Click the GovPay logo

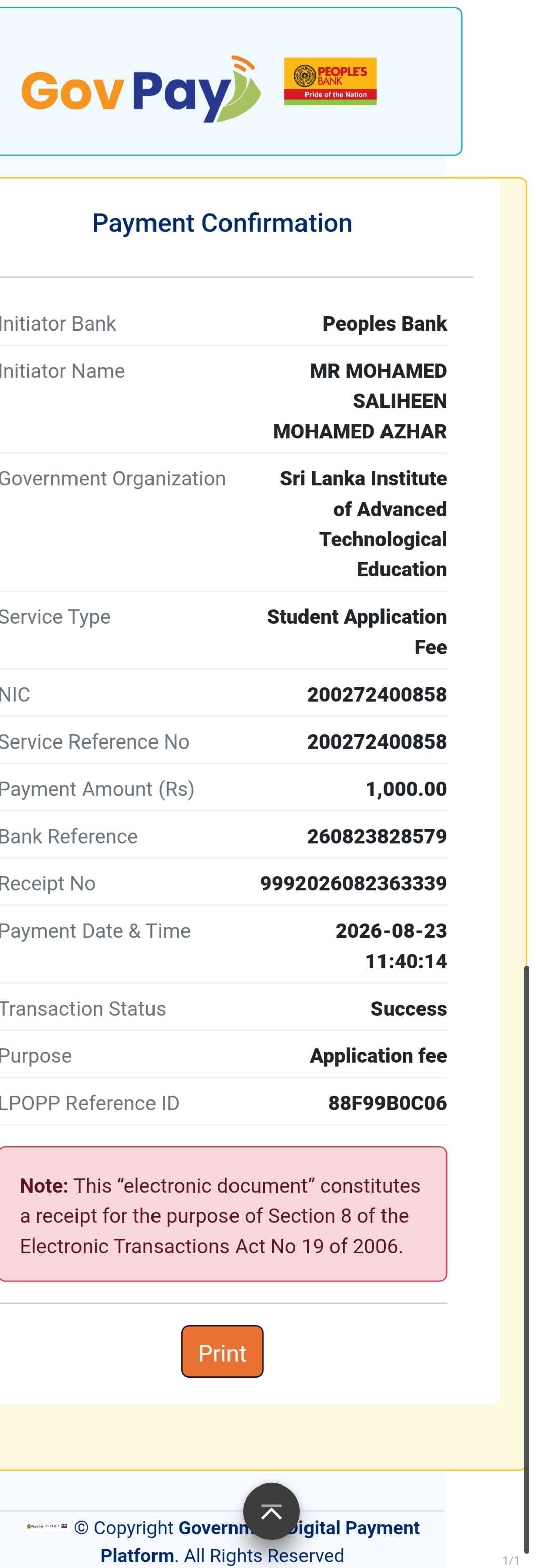pos(141,89)
